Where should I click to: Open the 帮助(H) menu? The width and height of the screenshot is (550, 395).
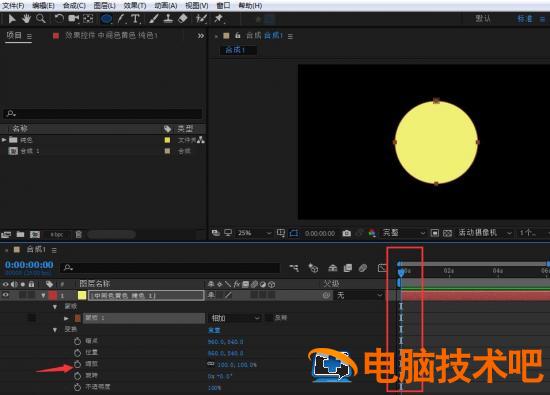tap(250, 6)
